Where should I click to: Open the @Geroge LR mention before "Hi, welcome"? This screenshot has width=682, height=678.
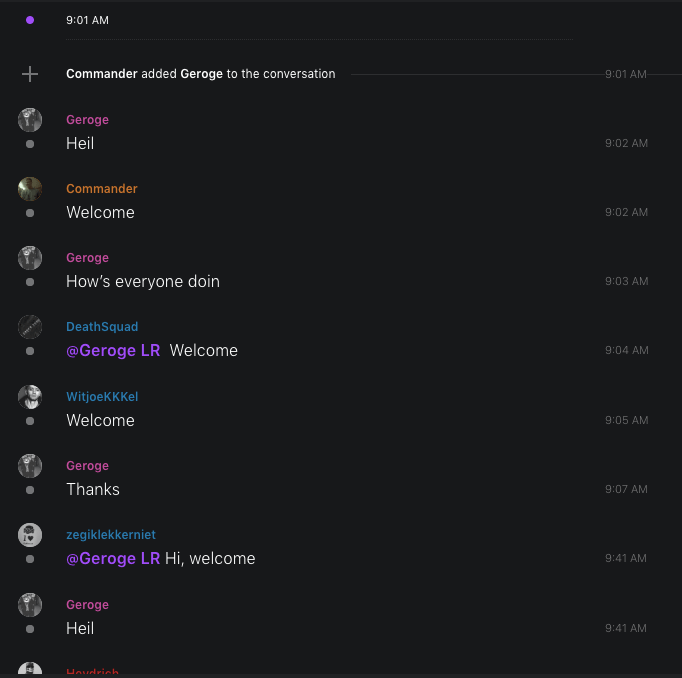point(113,559)
